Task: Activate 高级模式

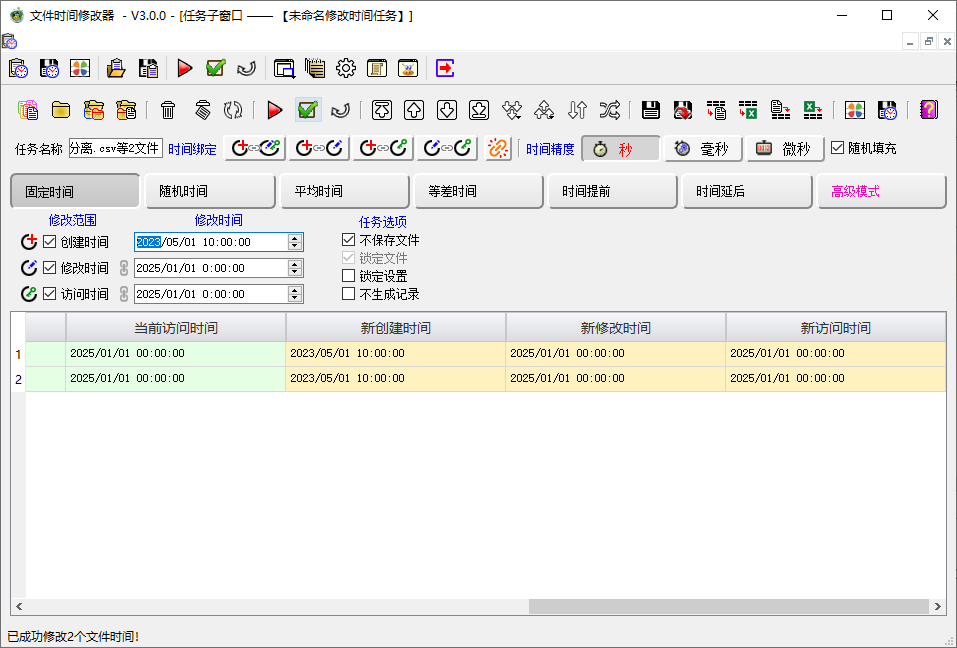Action: click(x=881, y=190)
